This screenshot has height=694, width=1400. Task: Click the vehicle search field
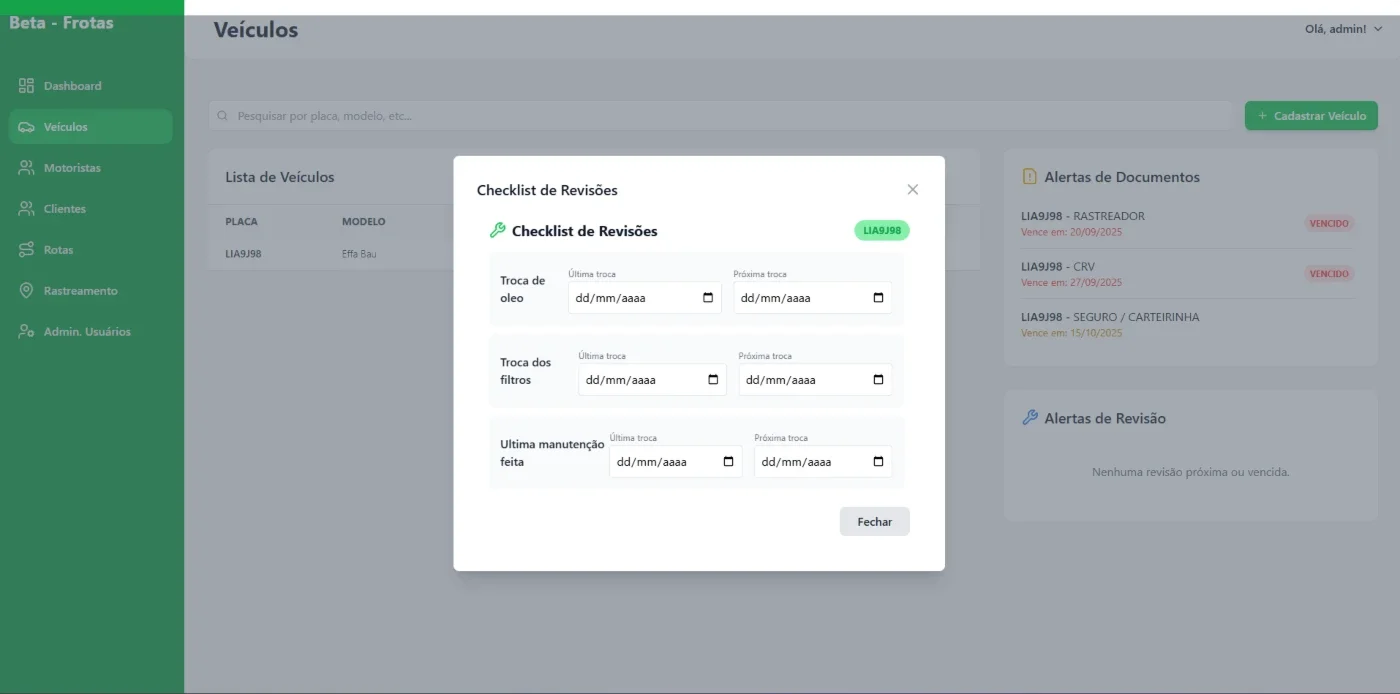pos(720,116)
